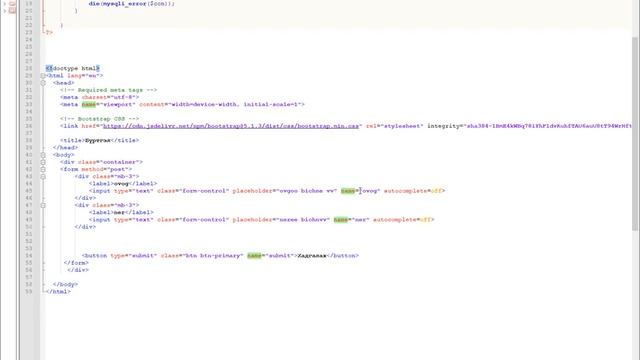Open the bootstrap.min.css CDN link in the href
This screenshot has width=640, height=360.
click(231, 126)
